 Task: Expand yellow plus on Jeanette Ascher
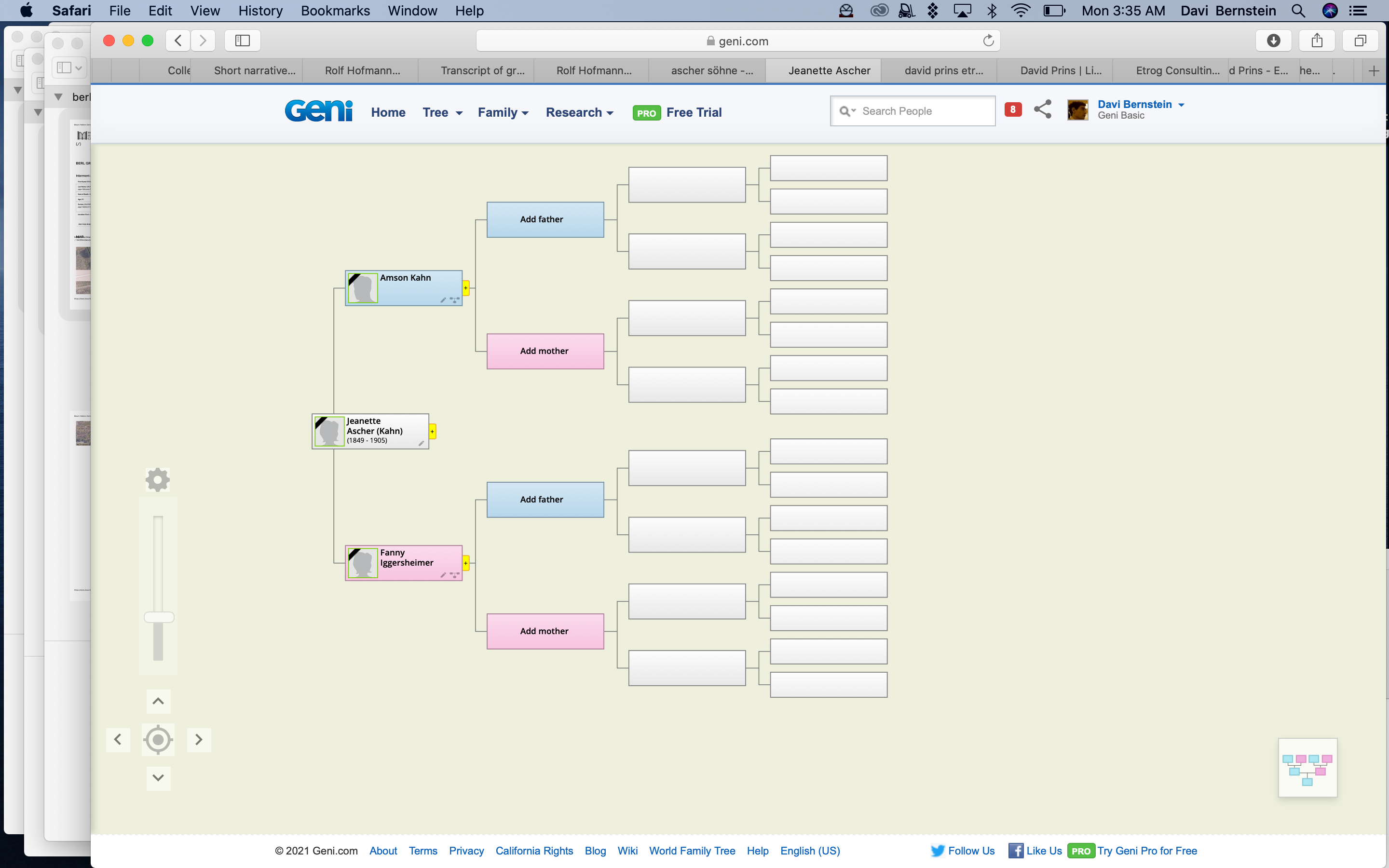click(x=432, y=431)
